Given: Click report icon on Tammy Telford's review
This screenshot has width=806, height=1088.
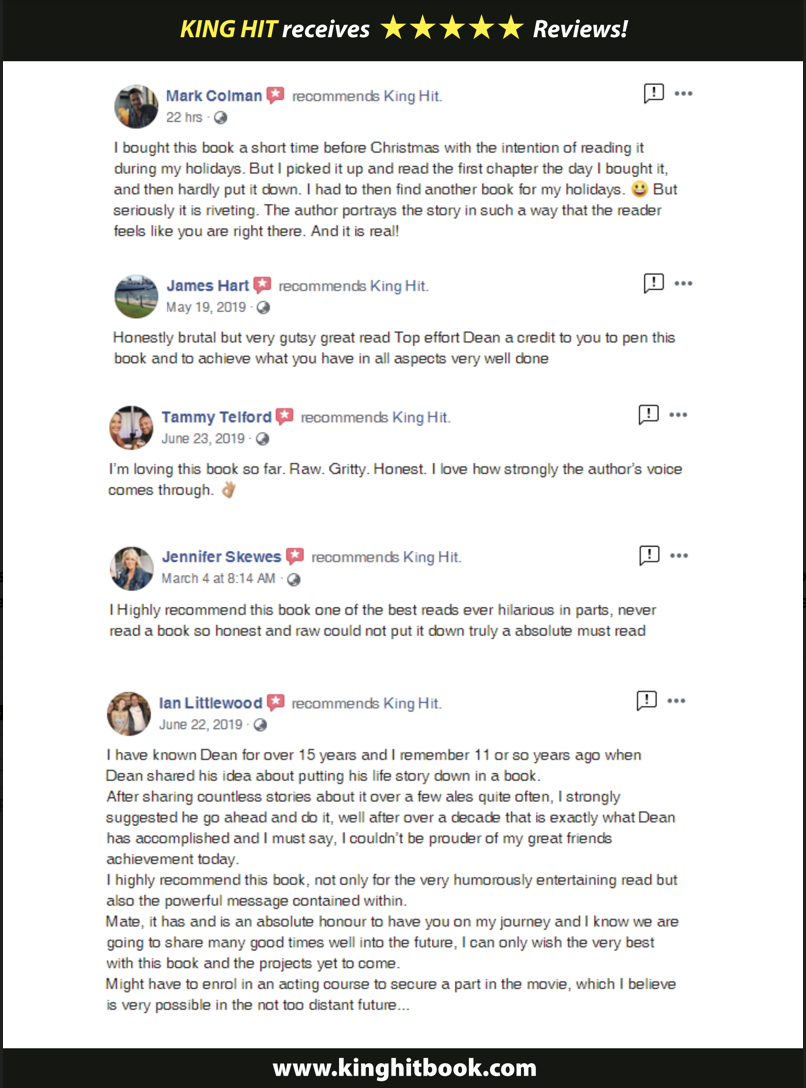Looking at the screenshot, I should tap(648, 415).
